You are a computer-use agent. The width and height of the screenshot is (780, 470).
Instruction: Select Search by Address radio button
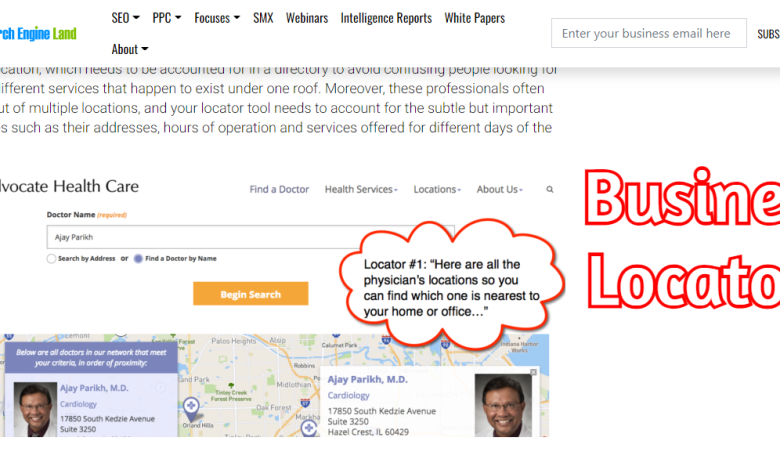coord(51,259)
